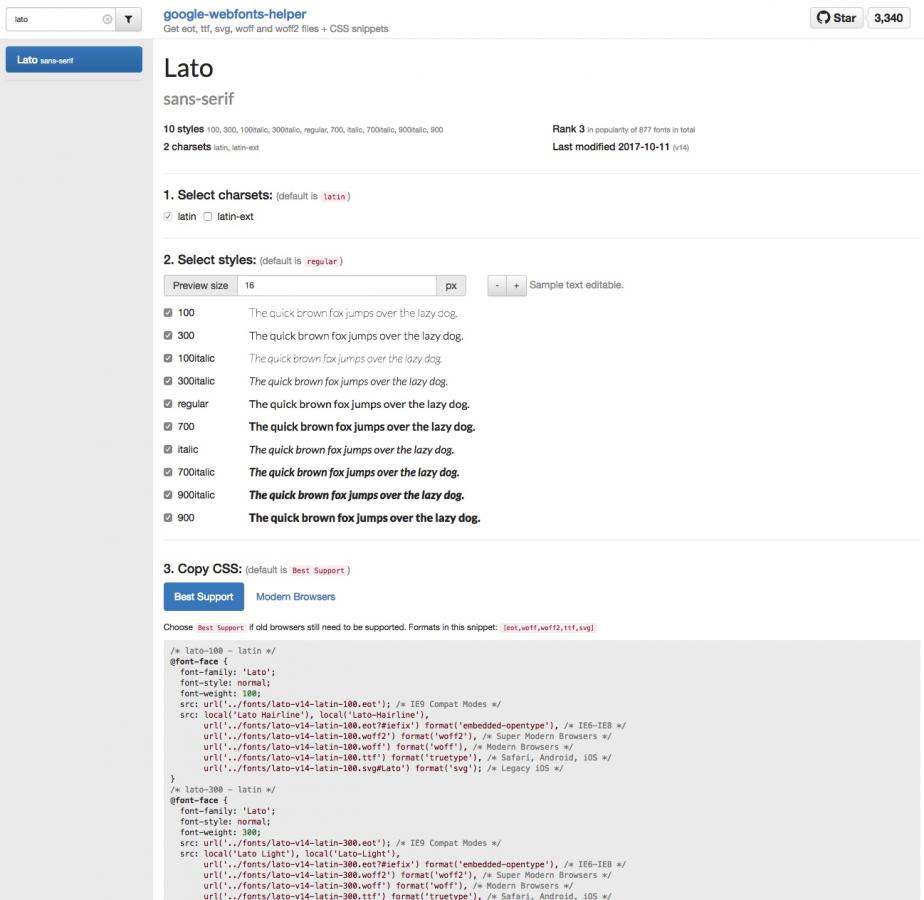Open the google-webfonts-helper title link
Image resolution: width=924 pixels, height=900 pixels.
click(x=235, y=14)
